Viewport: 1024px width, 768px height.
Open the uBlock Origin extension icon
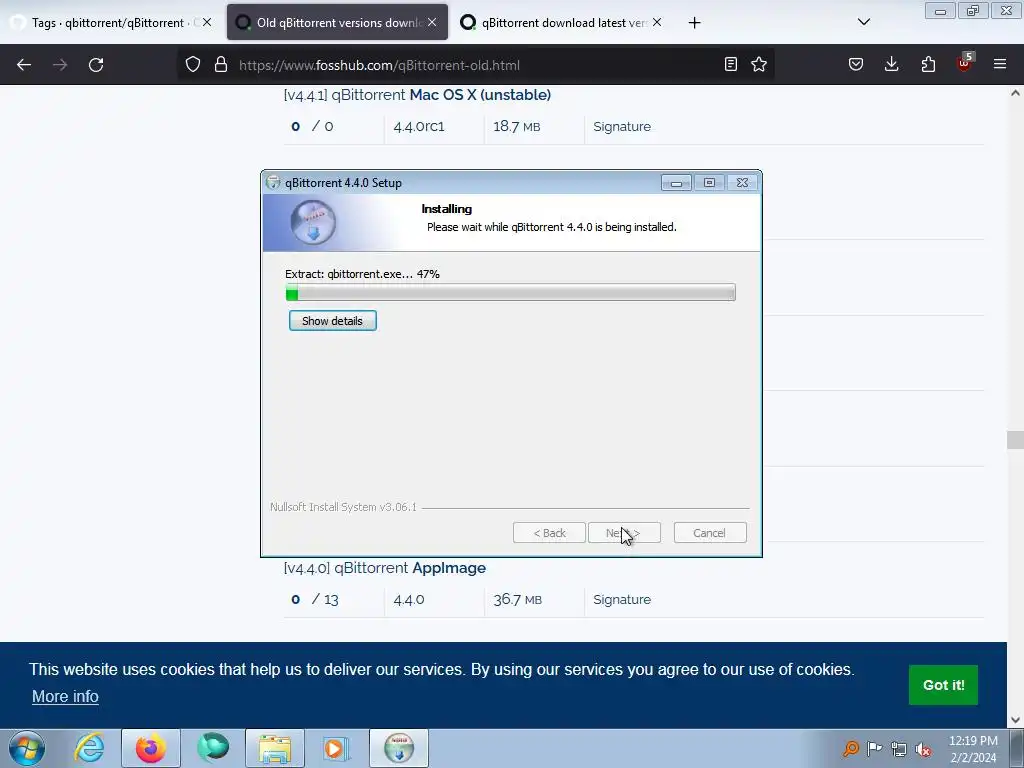pos(965,63)
